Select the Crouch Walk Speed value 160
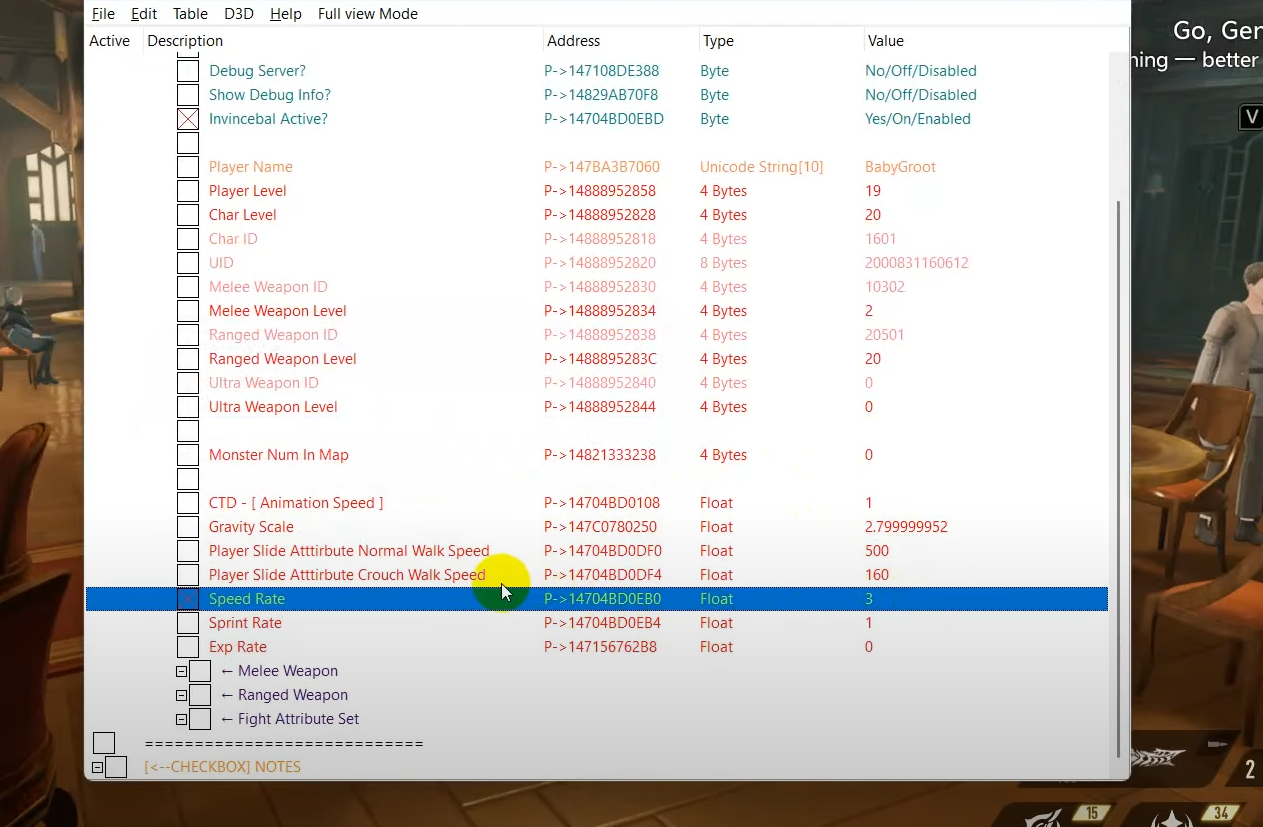 click(877, 575)
